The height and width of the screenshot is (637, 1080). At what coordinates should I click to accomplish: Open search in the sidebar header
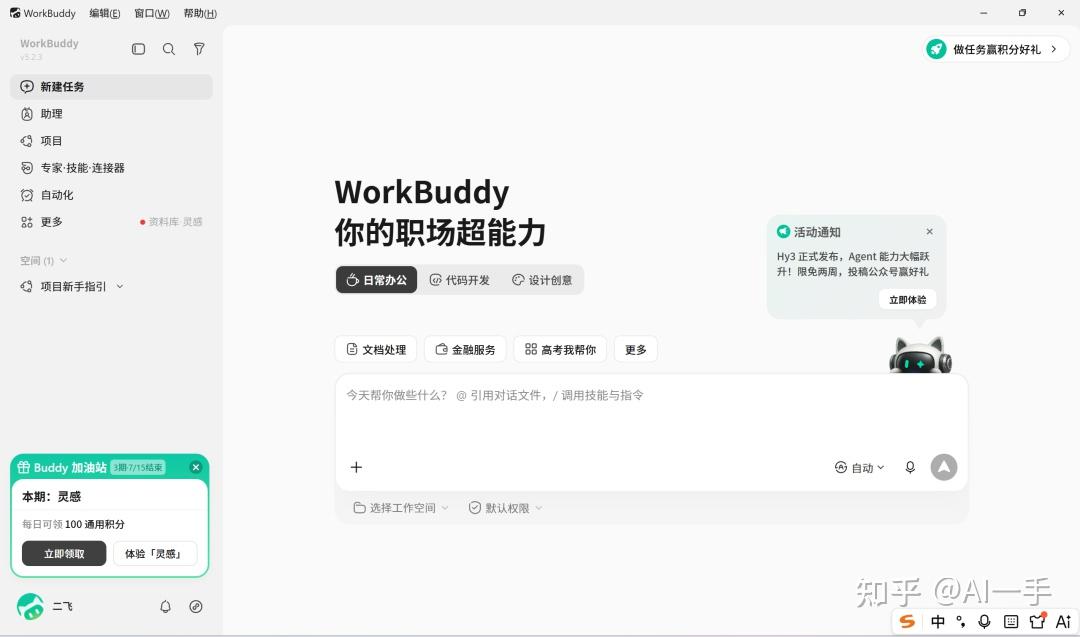(169, 49)
